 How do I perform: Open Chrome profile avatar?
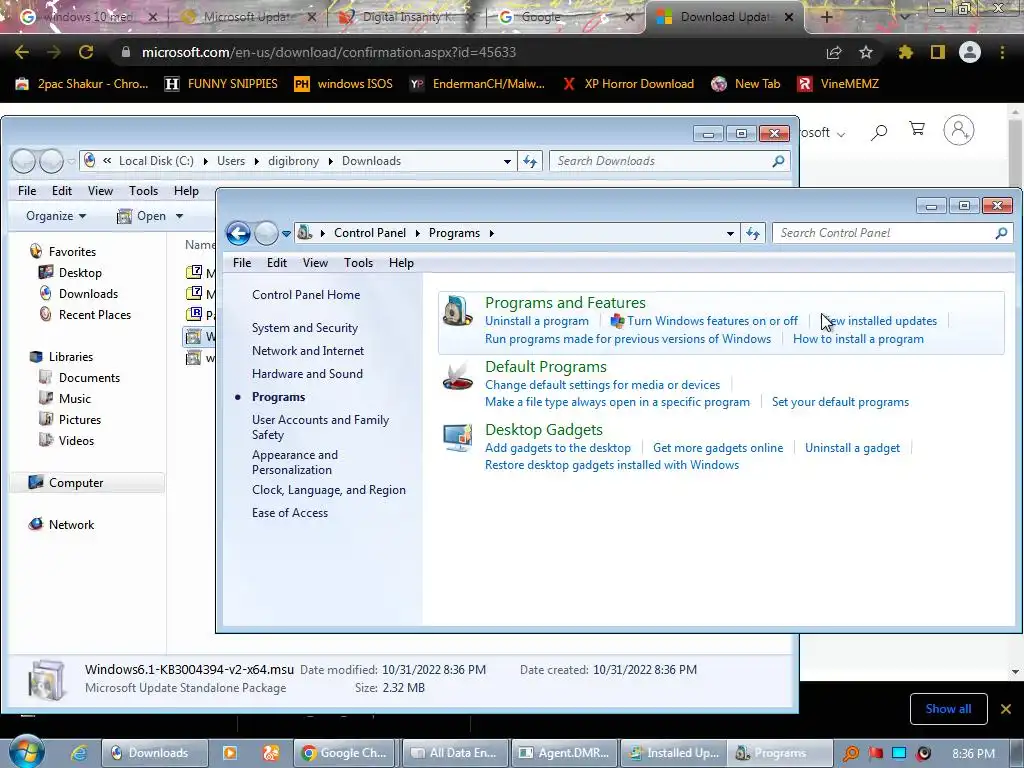click(970, 52)
